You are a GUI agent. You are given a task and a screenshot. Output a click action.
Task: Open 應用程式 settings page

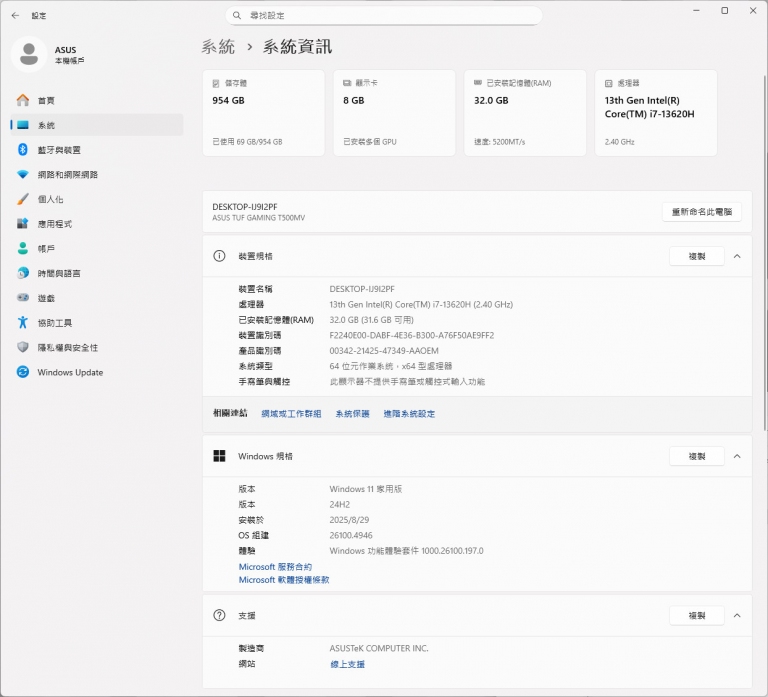(97, 224)
